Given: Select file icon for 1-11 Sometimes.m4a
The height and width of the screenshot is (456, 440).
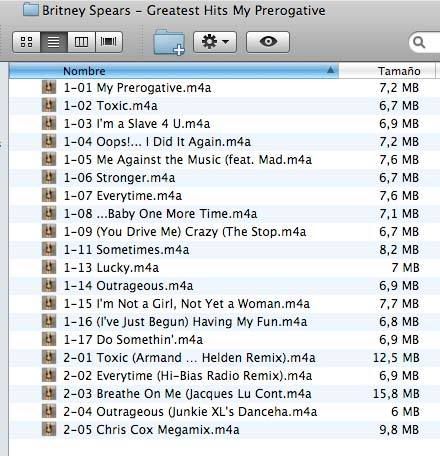Looking at the screenshot, I should [x=49, y=250].
